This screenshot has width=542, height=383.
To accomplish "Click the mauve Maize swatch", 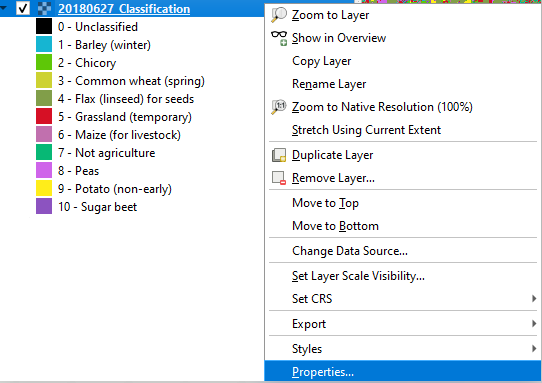I will point(44,134).
